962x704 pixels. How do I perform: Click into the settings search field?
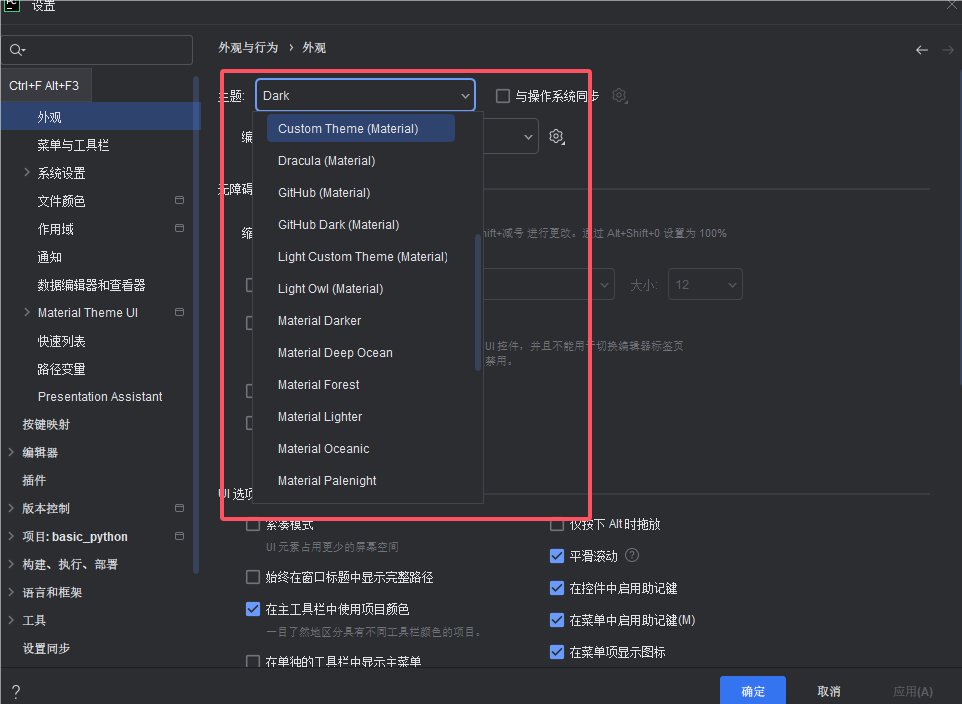click(x=97, y=50)
